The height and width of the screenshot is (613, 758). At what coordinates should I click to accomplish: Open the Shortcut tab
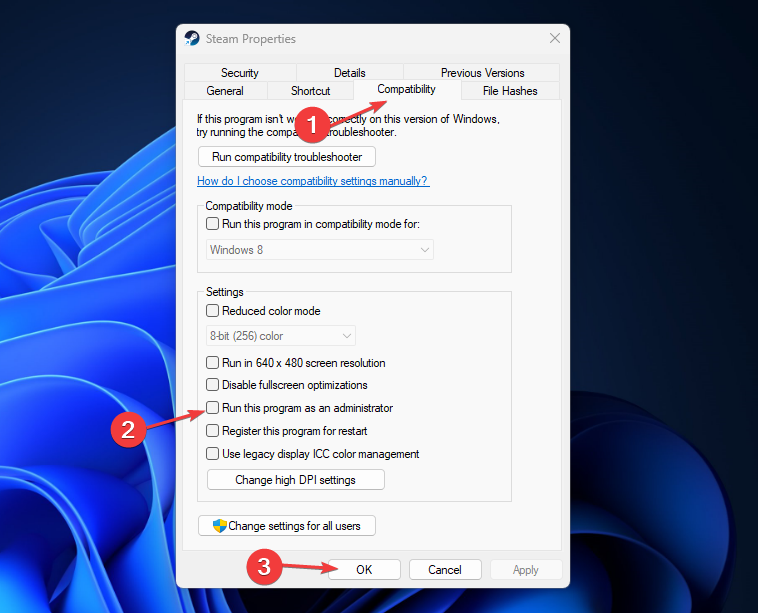pos(310,91)
